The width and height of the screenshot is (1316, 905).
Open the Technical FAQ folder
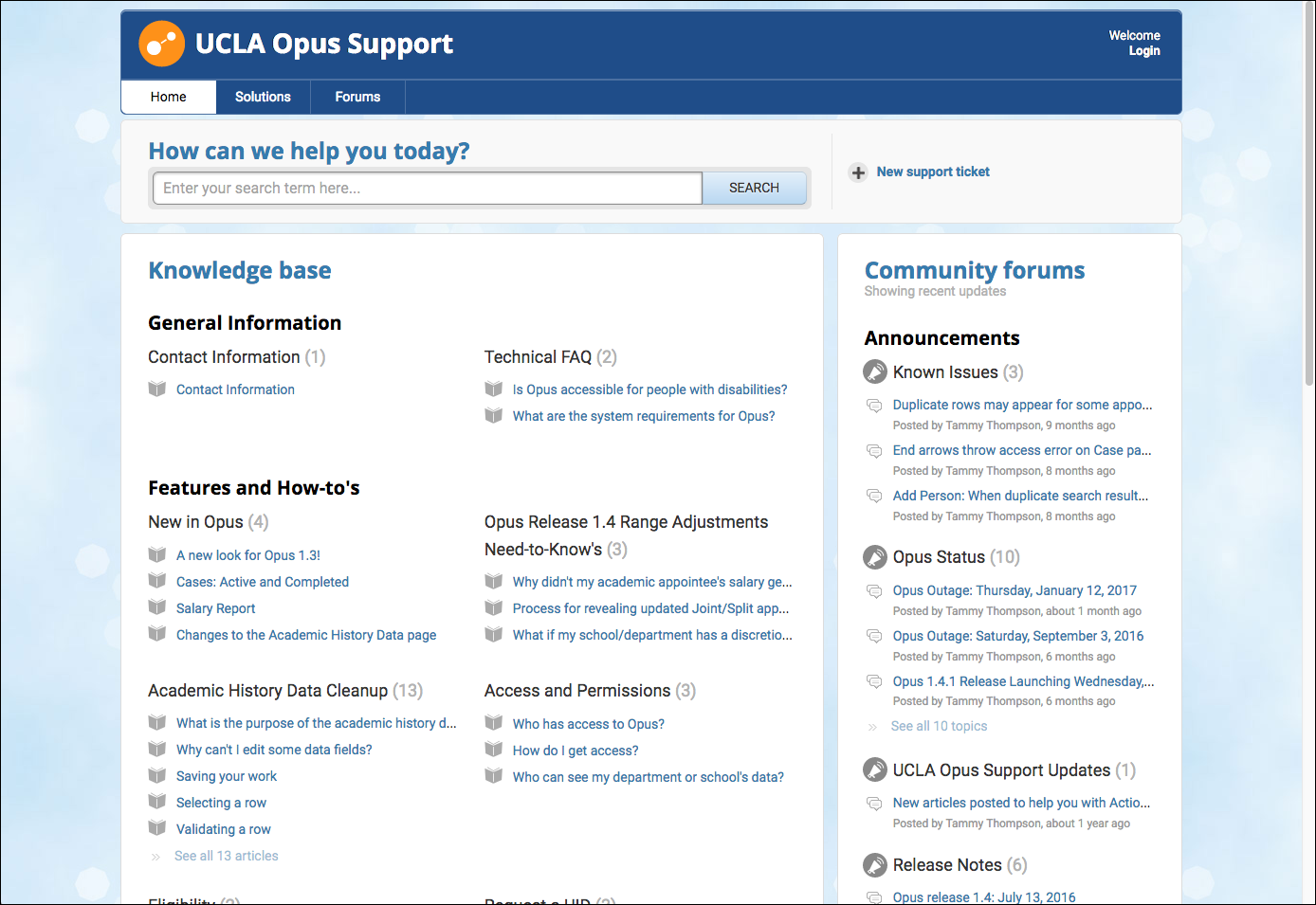[x=538, y=357]
